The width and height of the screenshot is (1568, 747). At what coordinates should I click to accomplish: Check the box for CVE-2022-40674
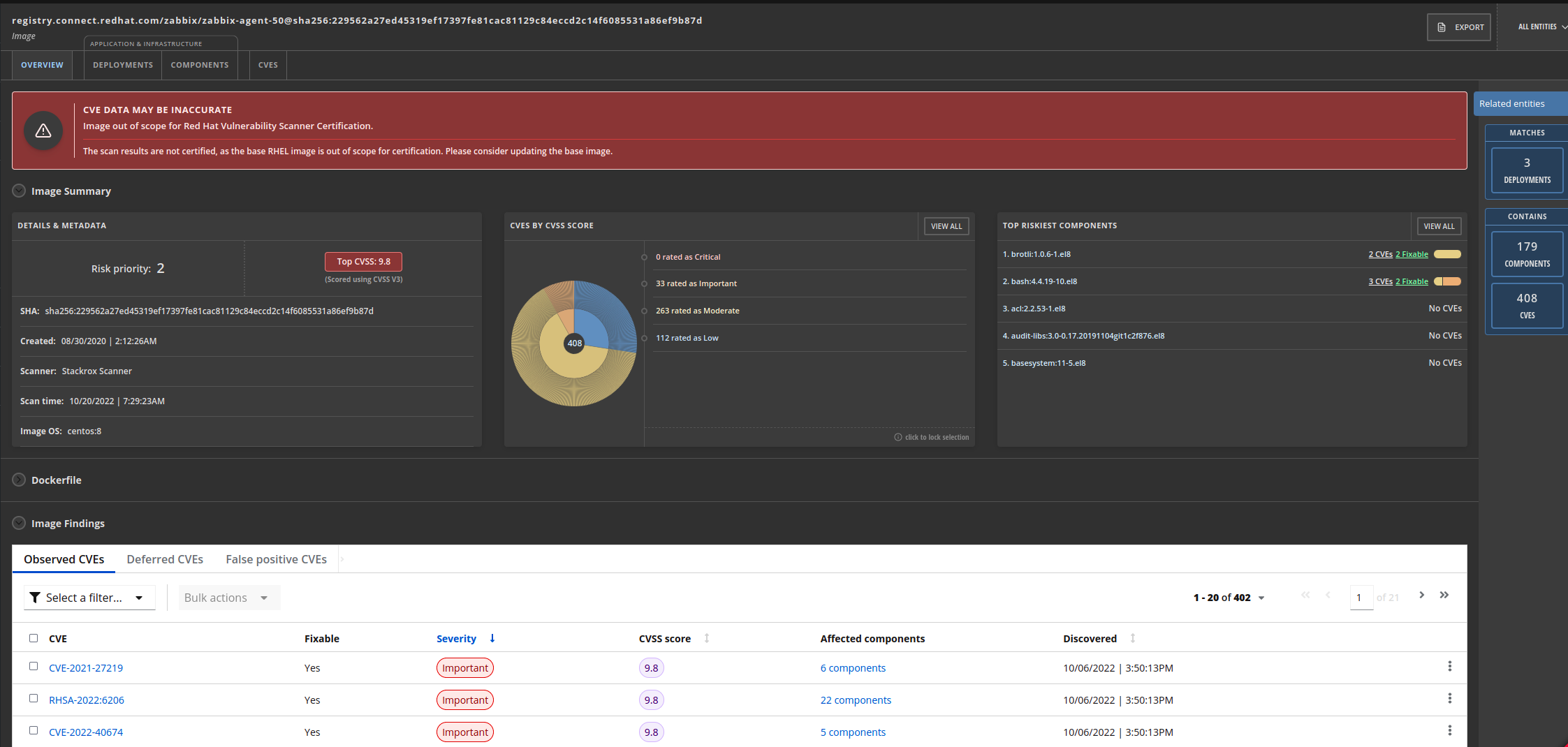[x=34, y=730]
